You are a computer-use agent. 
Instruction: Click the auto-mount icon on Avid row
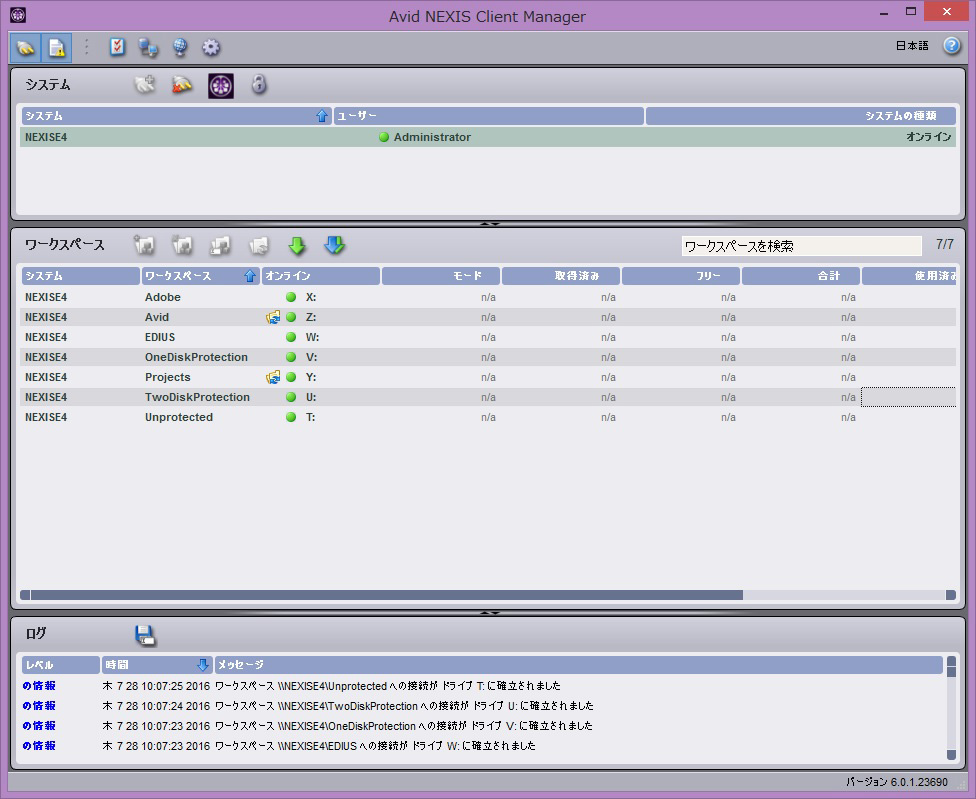click(x=273, y=317)
